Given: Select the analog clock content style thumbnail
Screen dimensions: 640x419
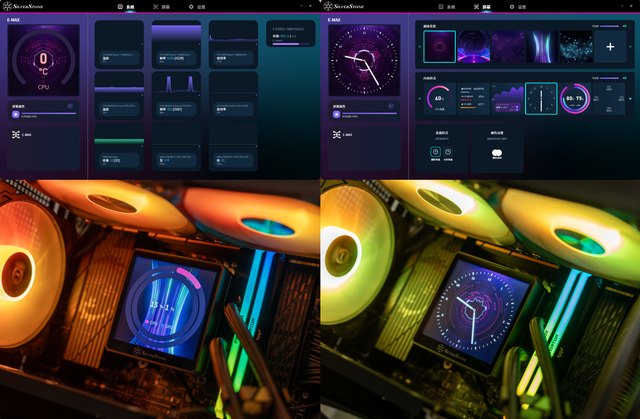Looking at the screenshot, I should click(x=541, y=98).
